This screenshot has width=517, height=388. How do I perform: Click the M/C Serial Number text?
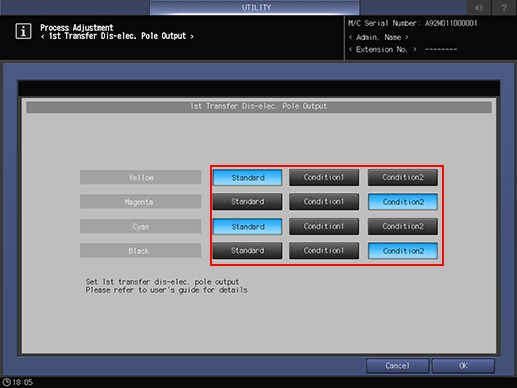tap(413, 23)
